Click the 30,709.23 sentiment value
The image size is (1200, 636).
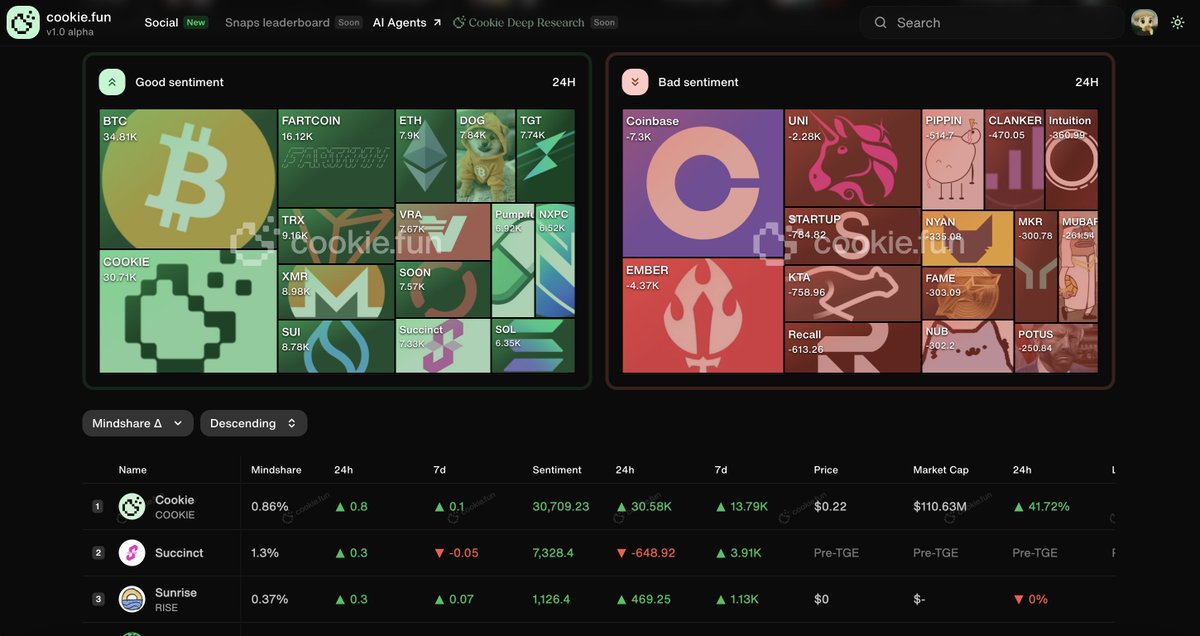[561, 507]
